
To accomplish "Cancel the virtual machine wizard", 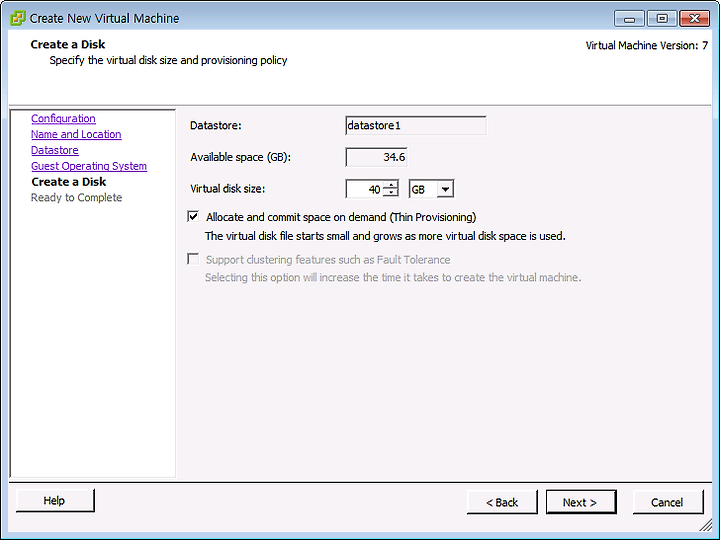I will (668, 502).
